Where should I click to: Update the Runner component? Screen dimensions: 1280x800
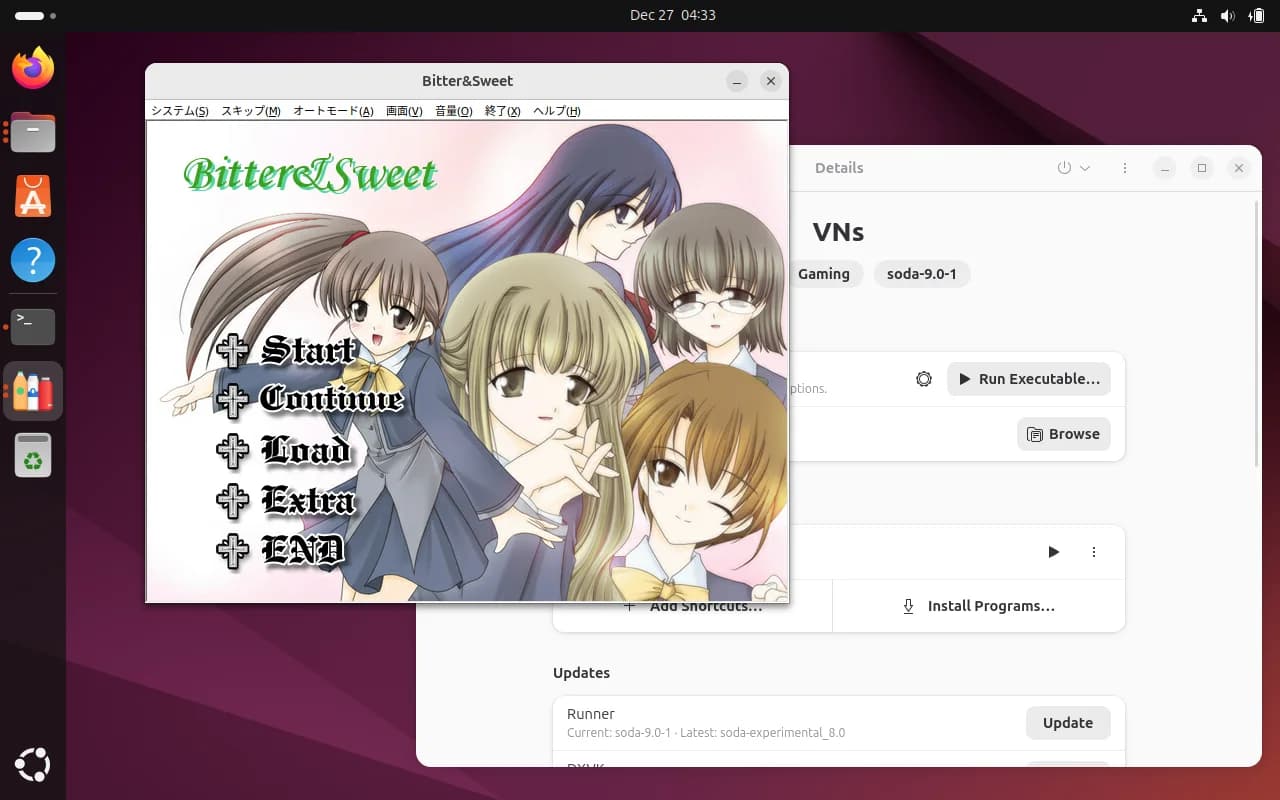(x=1067, y=723)
